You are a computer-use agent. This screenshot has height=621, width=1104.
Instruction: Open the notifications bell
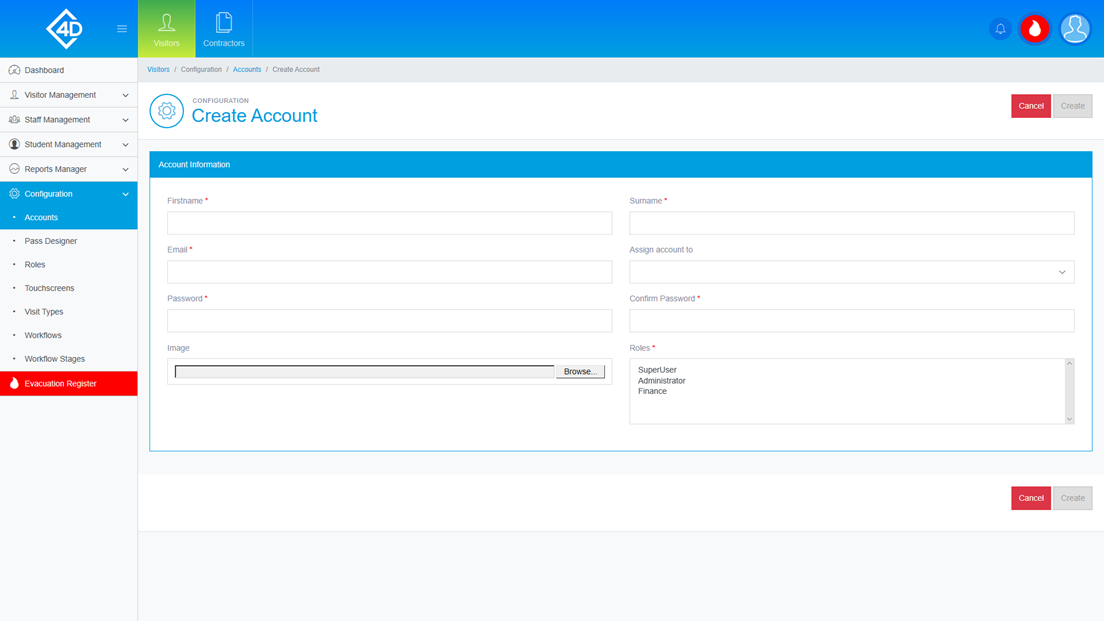click(1000, 29)
